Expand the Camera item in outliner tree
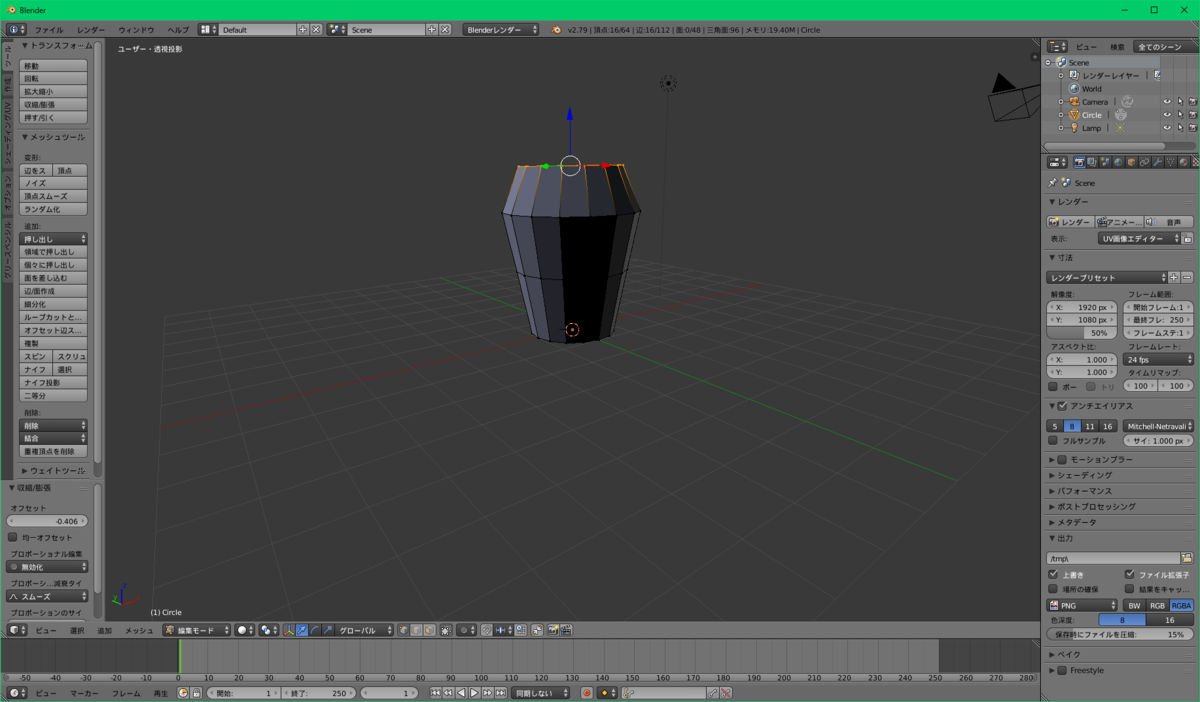This screenshot has height=702, width=1200. coord(1061,101)
